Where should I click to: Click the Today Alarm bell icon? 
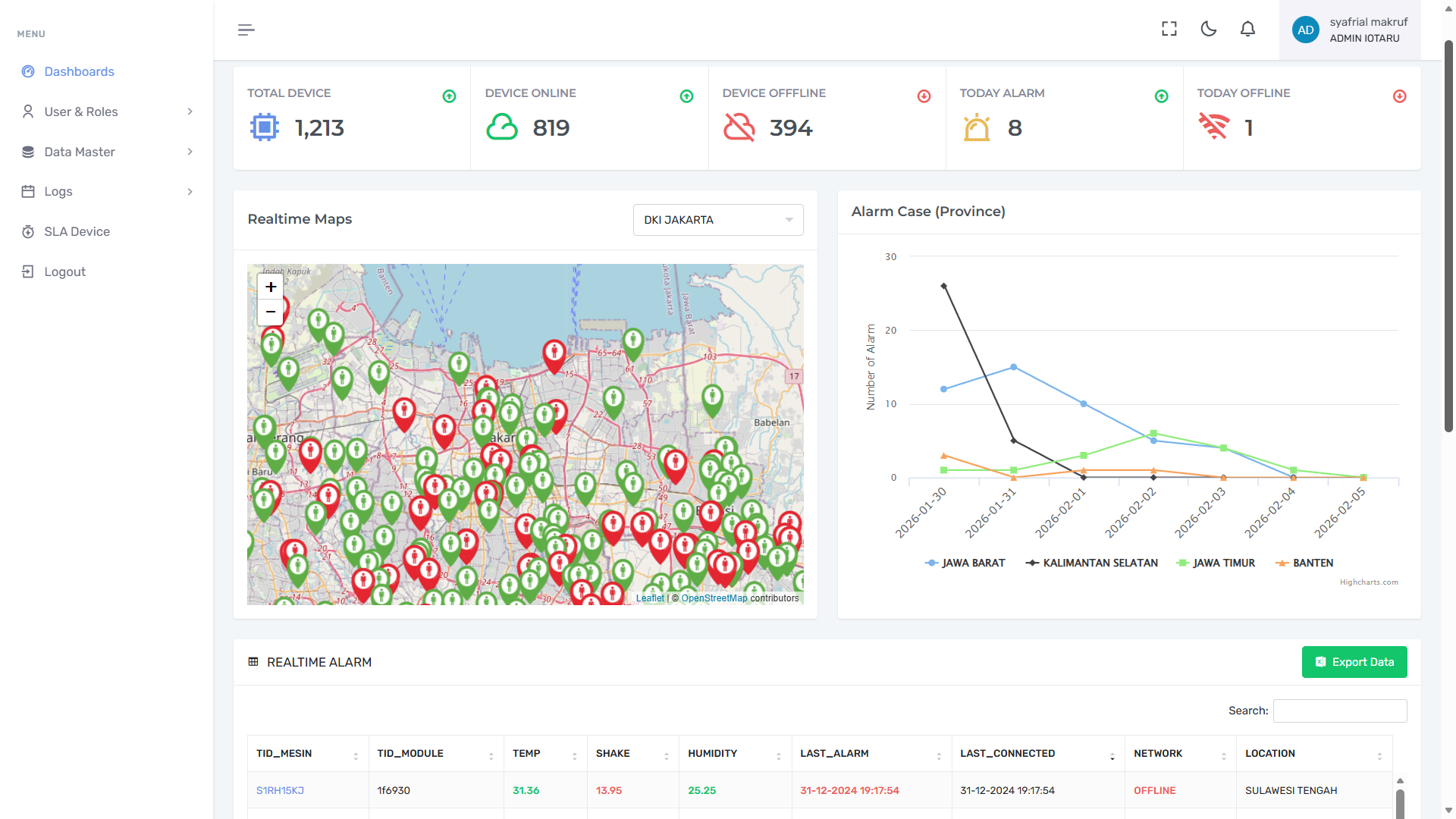977,127
